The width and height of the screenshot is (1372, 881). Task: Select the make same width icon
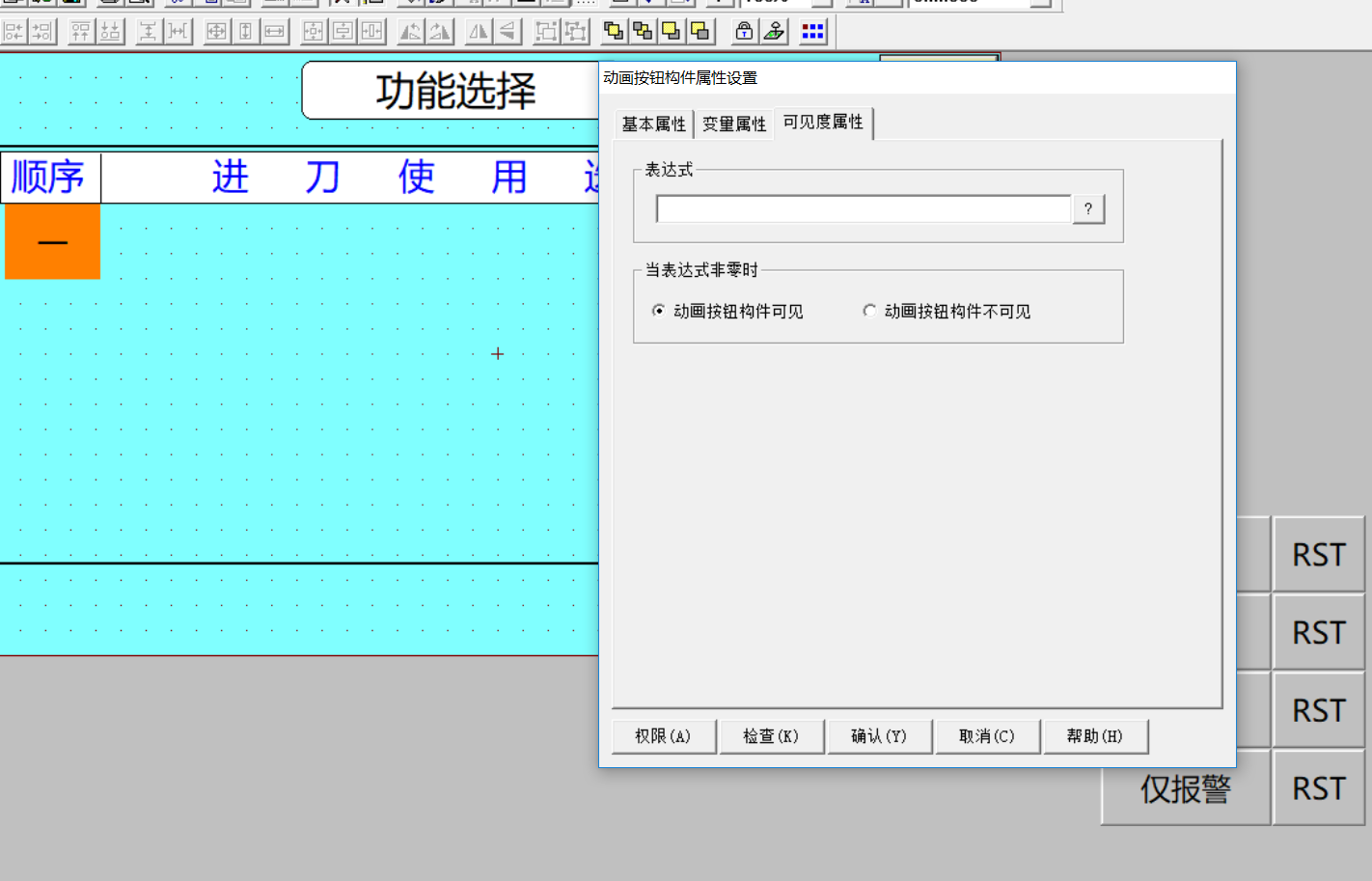(275, 32)
